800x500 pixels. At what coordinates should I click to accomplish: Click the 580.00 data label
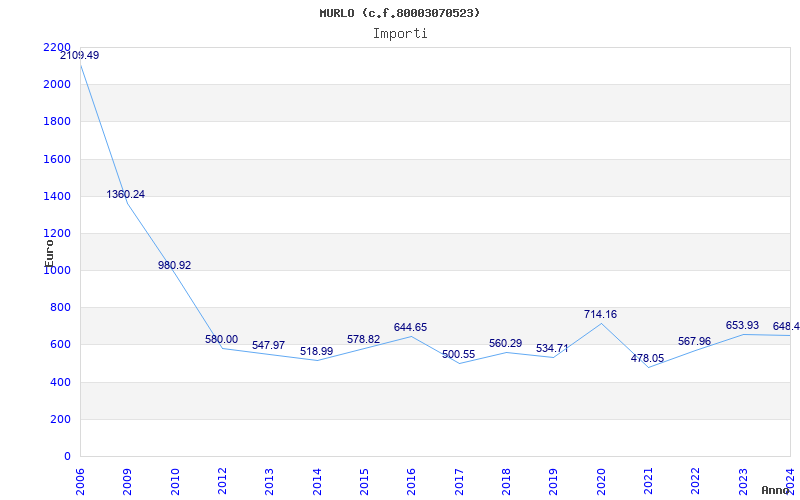coord(221,340)
